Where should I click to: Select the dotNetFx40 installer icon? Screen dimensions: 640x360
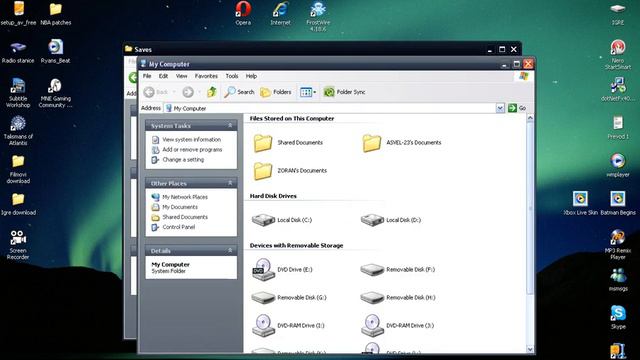618,89
